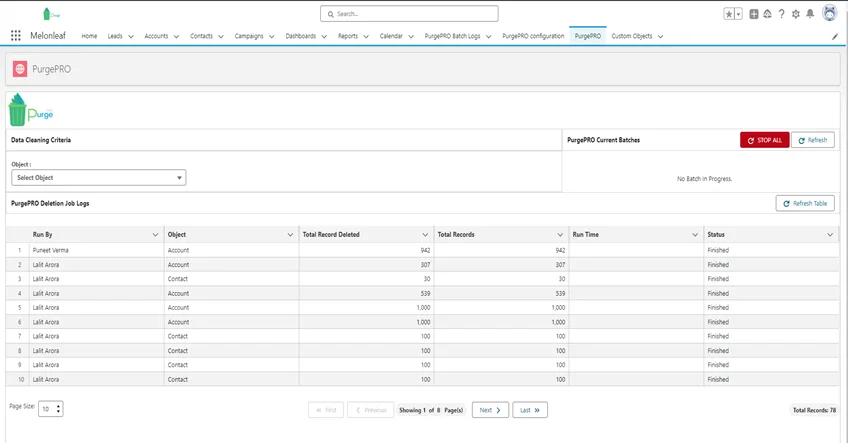848x443 pixels.
Task: Open the Select Object dropdown
Action: [x=98, y=178]
